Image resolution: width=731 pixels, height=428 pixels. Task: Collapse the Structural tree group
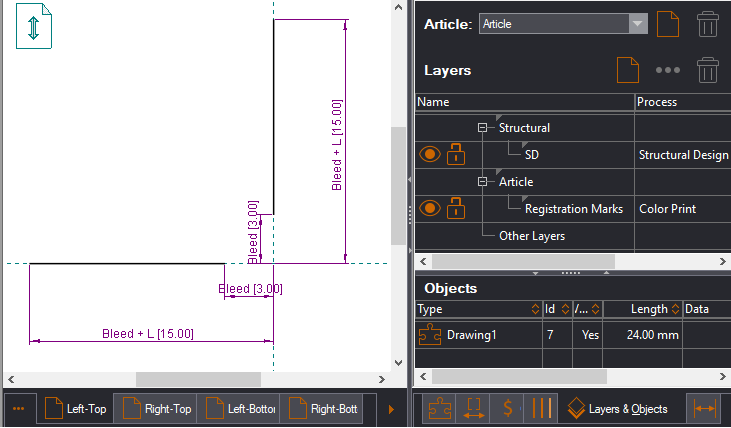(x=483, y=128)
